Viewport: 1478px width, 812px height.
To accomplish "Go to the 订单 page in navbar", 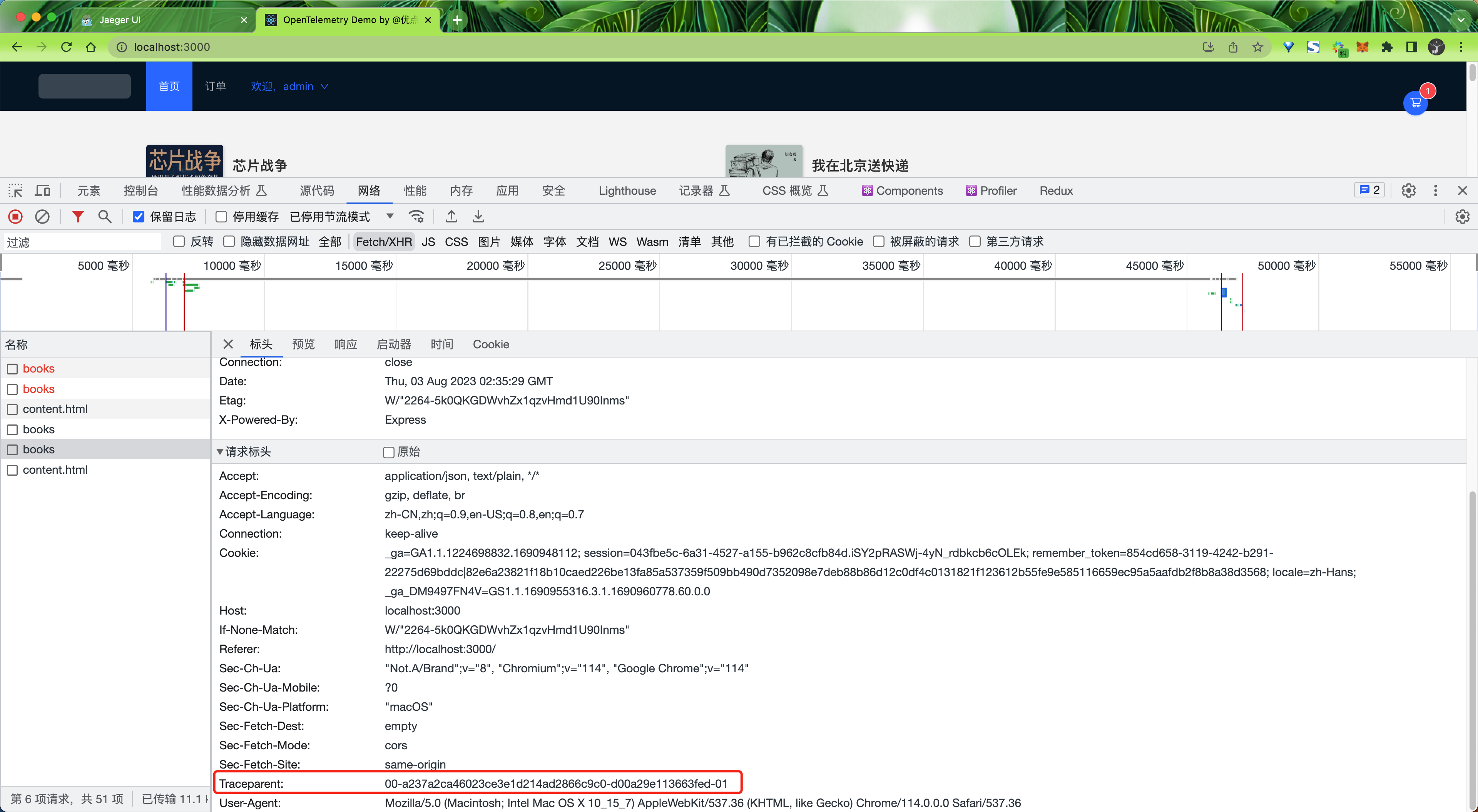I will tap(215, 86).
